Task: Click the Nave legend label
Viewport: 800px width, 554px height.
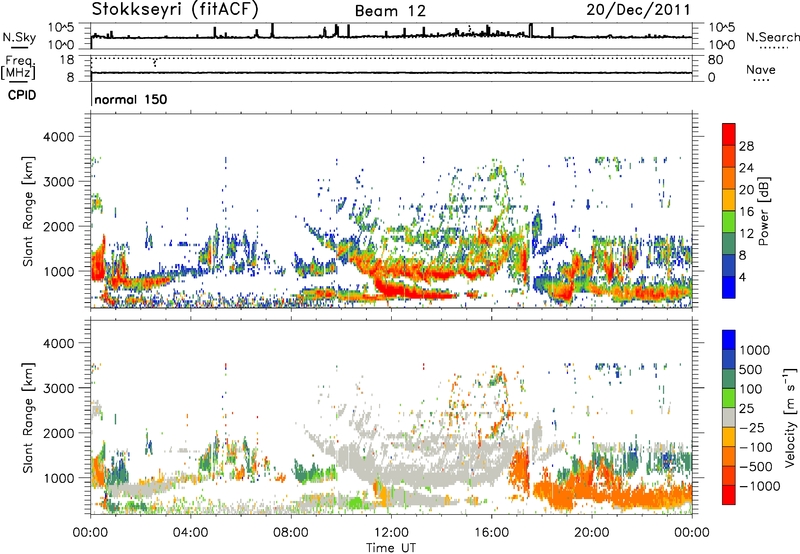Action: click(761, 69)
